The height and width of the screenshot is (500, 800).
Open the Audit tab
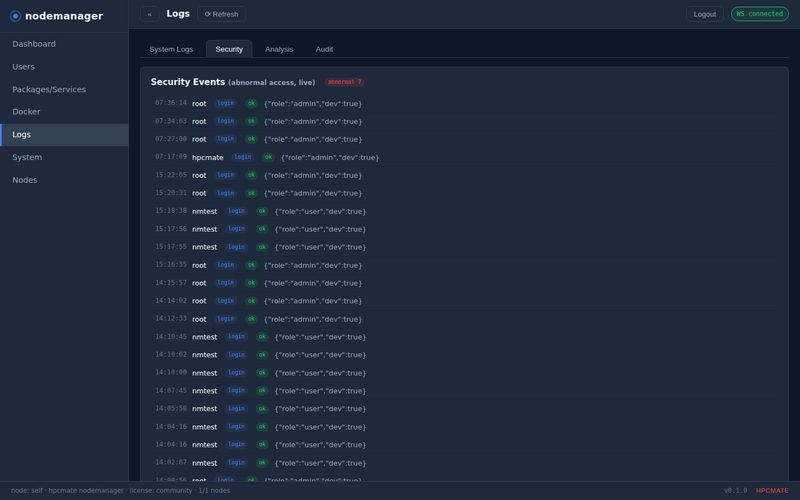tap(324, 49)
